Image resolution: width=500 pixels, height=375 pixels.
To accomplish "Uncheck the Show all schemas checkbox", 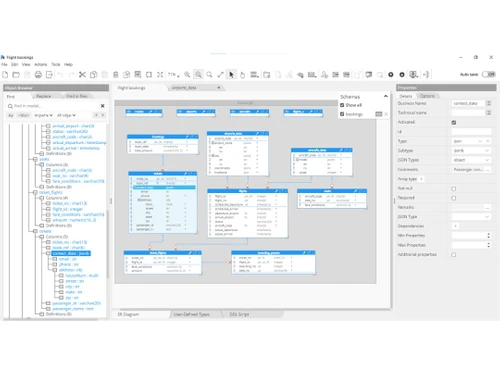I will click(342, 105).
